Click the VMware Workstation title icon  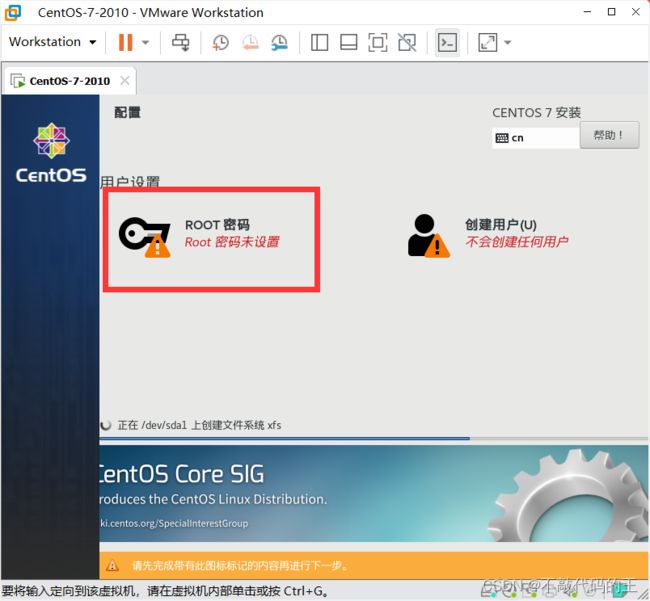pos(13,12)
